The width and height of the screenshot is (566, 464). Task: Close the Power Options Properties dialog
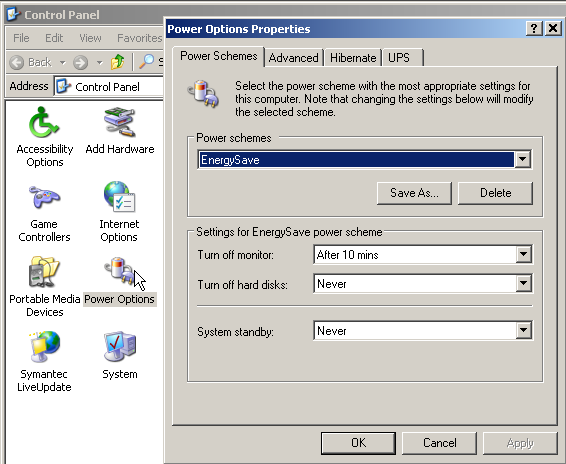pyautogui.click(x=553, y=28)
